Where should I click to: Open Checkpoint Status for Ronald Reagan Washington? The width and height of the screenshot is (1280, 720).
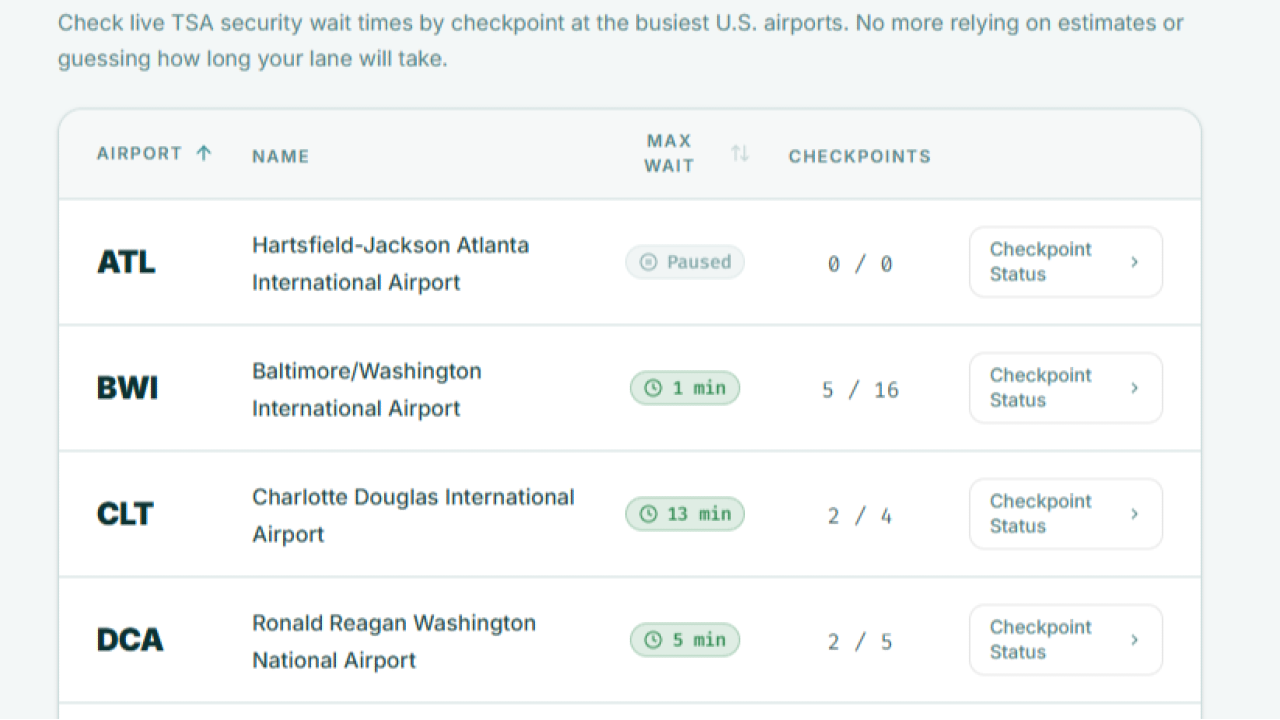pyautogui.click(x=1065, y=640)
